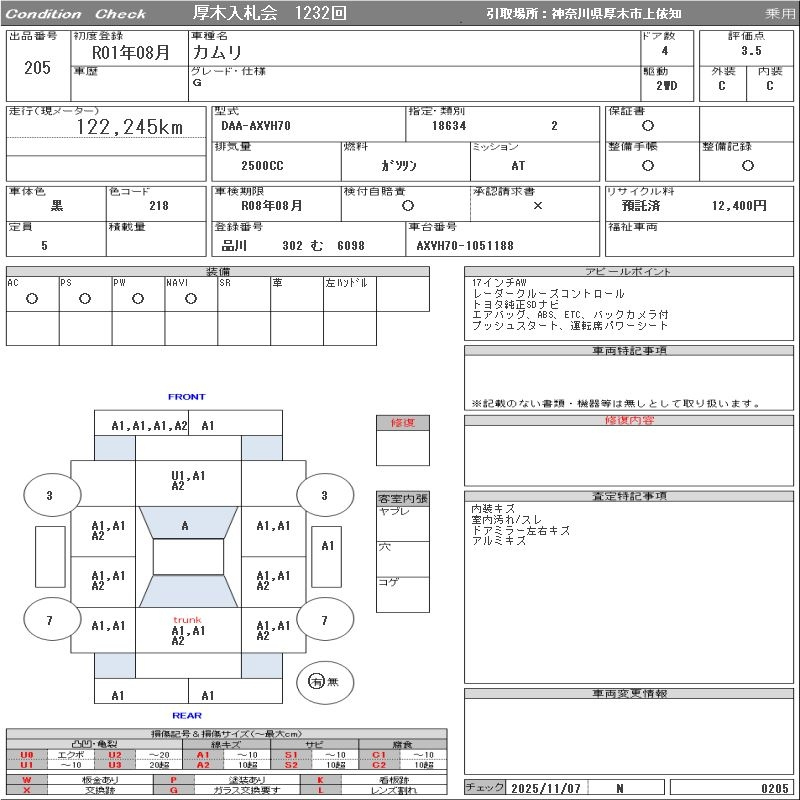The height and width of the screenshot is (800, 800).
Task: Click the U1,A1 A2 hood damage mark
Action: [x=186, y=480]
